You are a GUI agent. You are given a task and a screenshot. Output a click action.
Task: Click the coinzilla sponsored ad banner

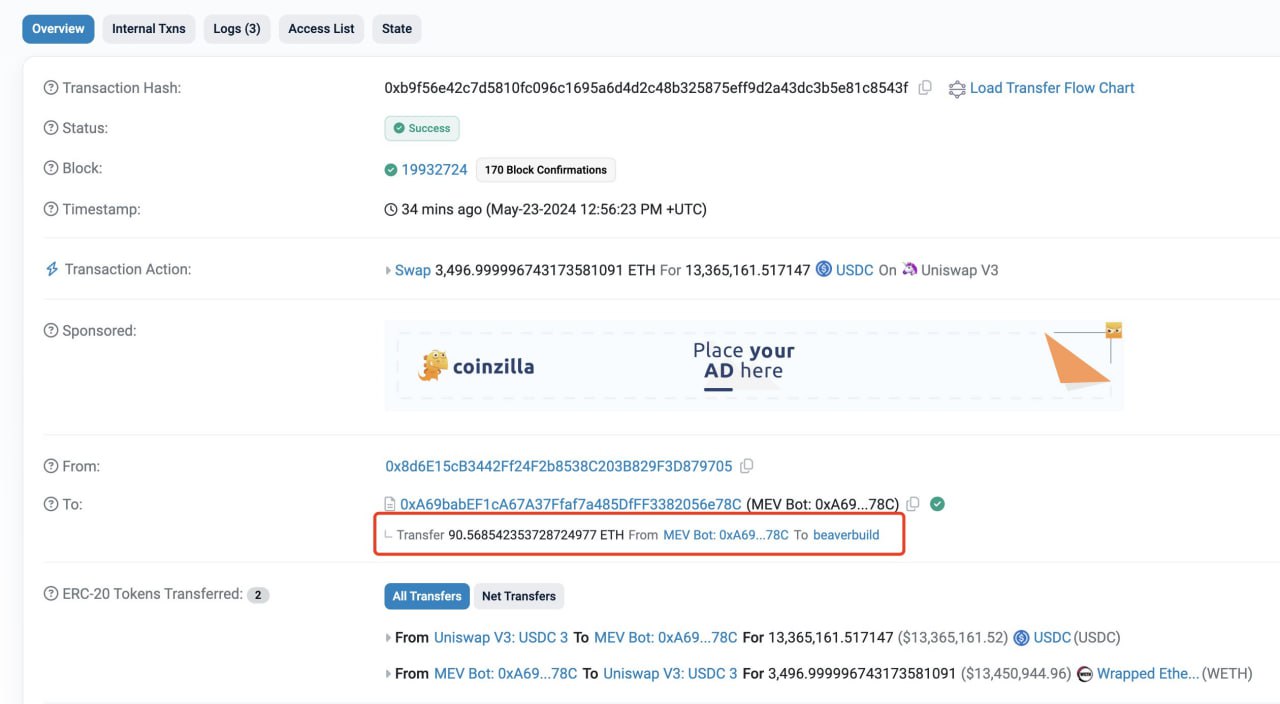[754, 366]
